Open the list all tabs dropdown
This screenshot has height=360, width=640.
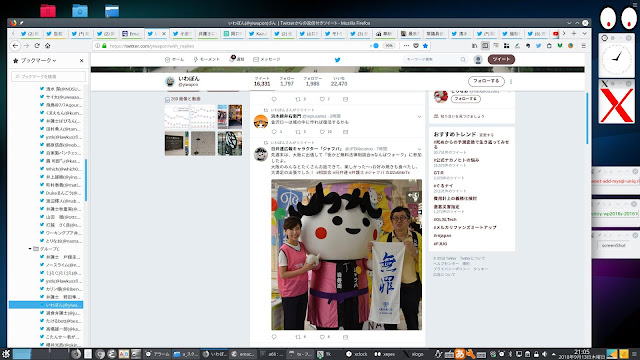click(x=584, y=33)
